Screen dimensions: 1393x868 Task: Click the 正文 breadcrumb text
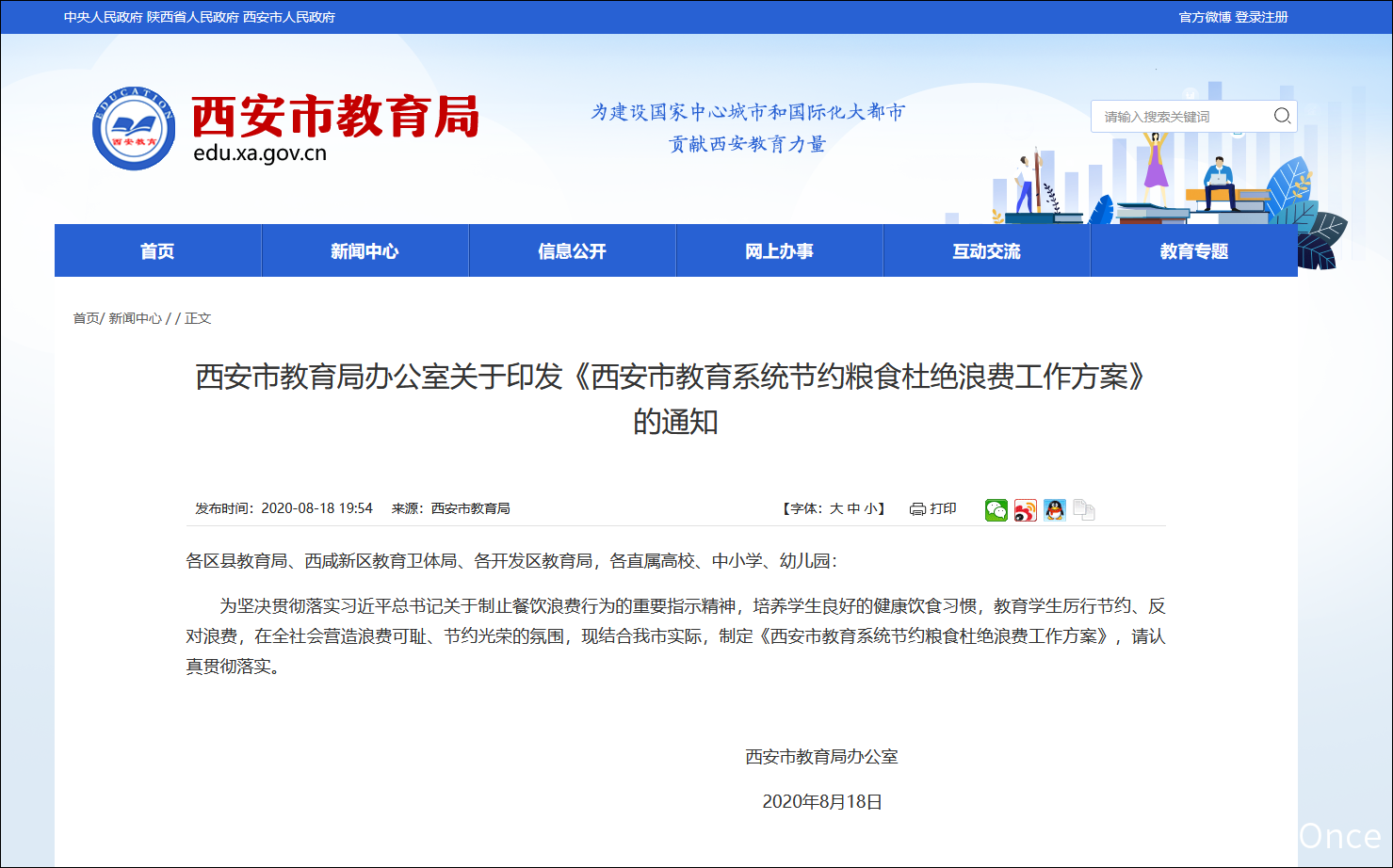(198, 318)
